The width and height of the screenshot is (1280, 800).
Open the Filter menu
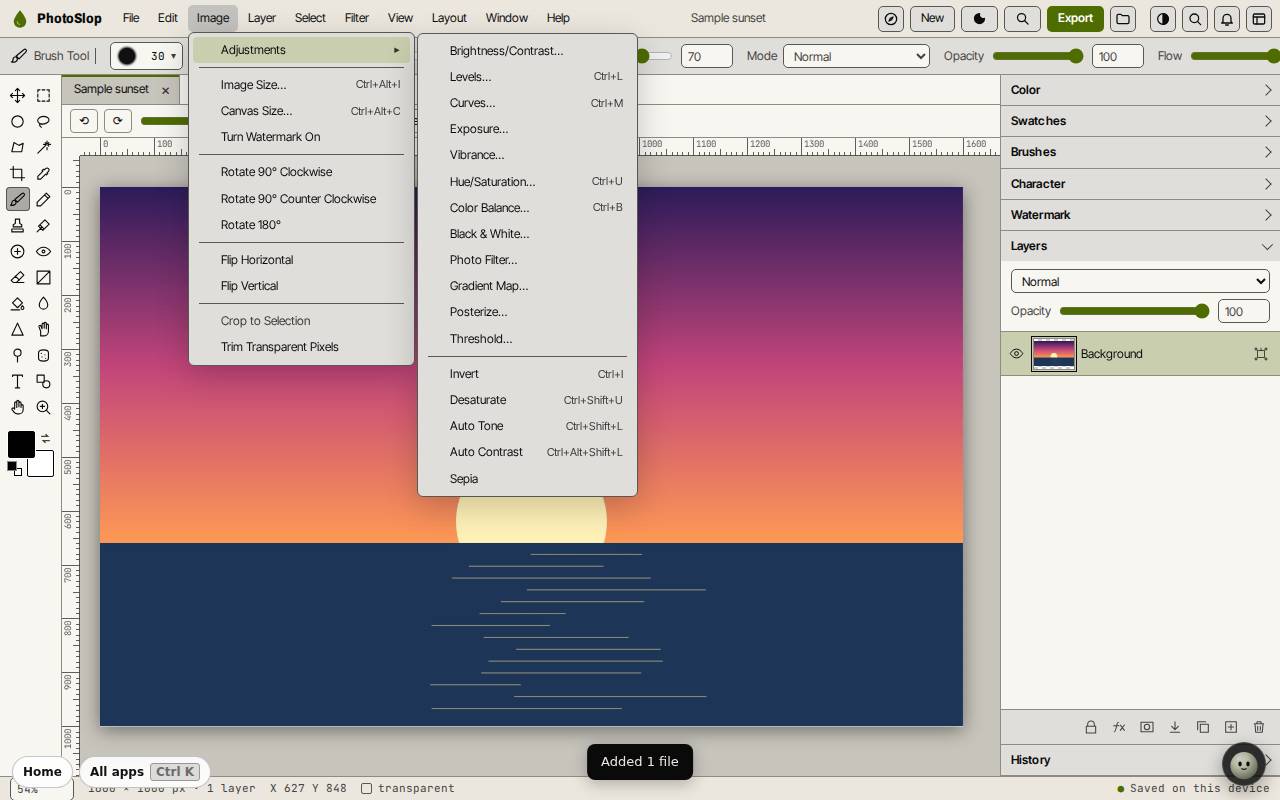tap(357, 18)
